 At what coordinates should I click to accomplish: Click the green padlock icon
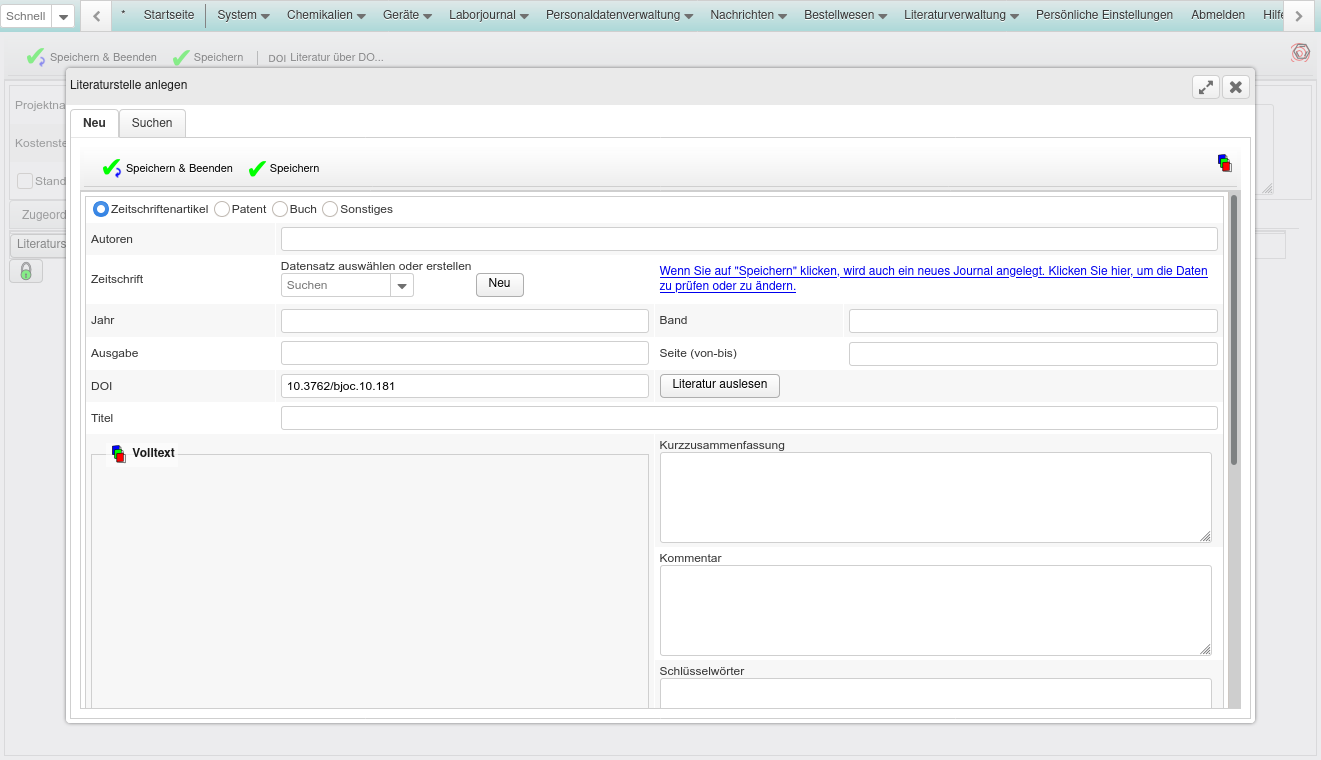click(26, 271)
